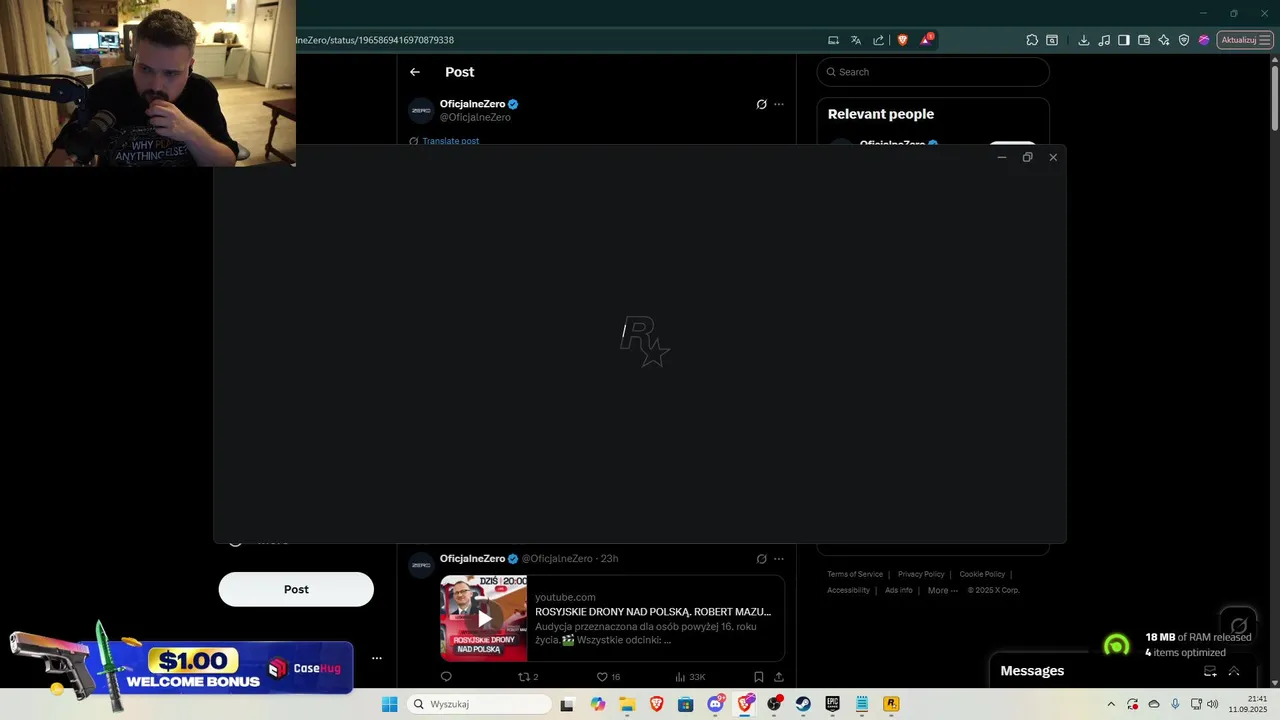Viewport: 1280px width, 720px height.
Task: Open youtube.com link card title
Action: [653, 611]
